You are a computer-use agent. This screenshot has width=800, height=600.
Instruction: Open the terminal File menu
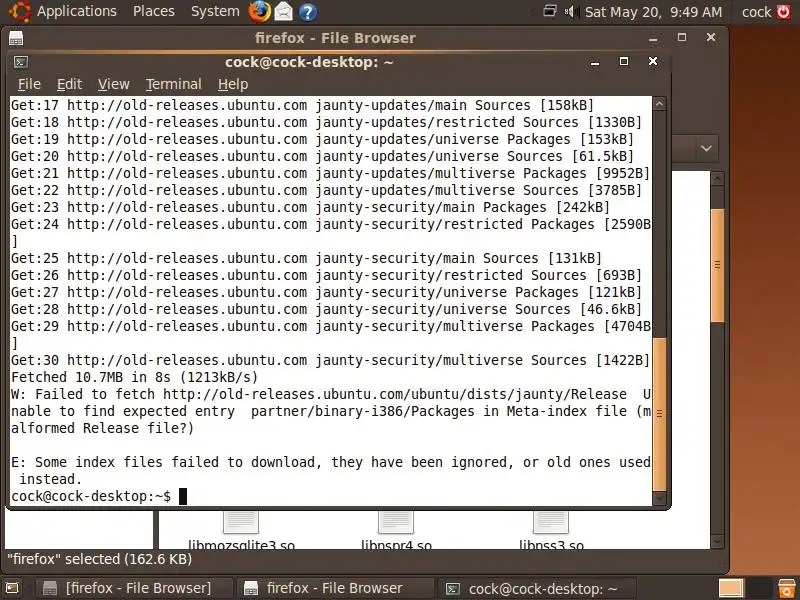click(x=29, y=84)
